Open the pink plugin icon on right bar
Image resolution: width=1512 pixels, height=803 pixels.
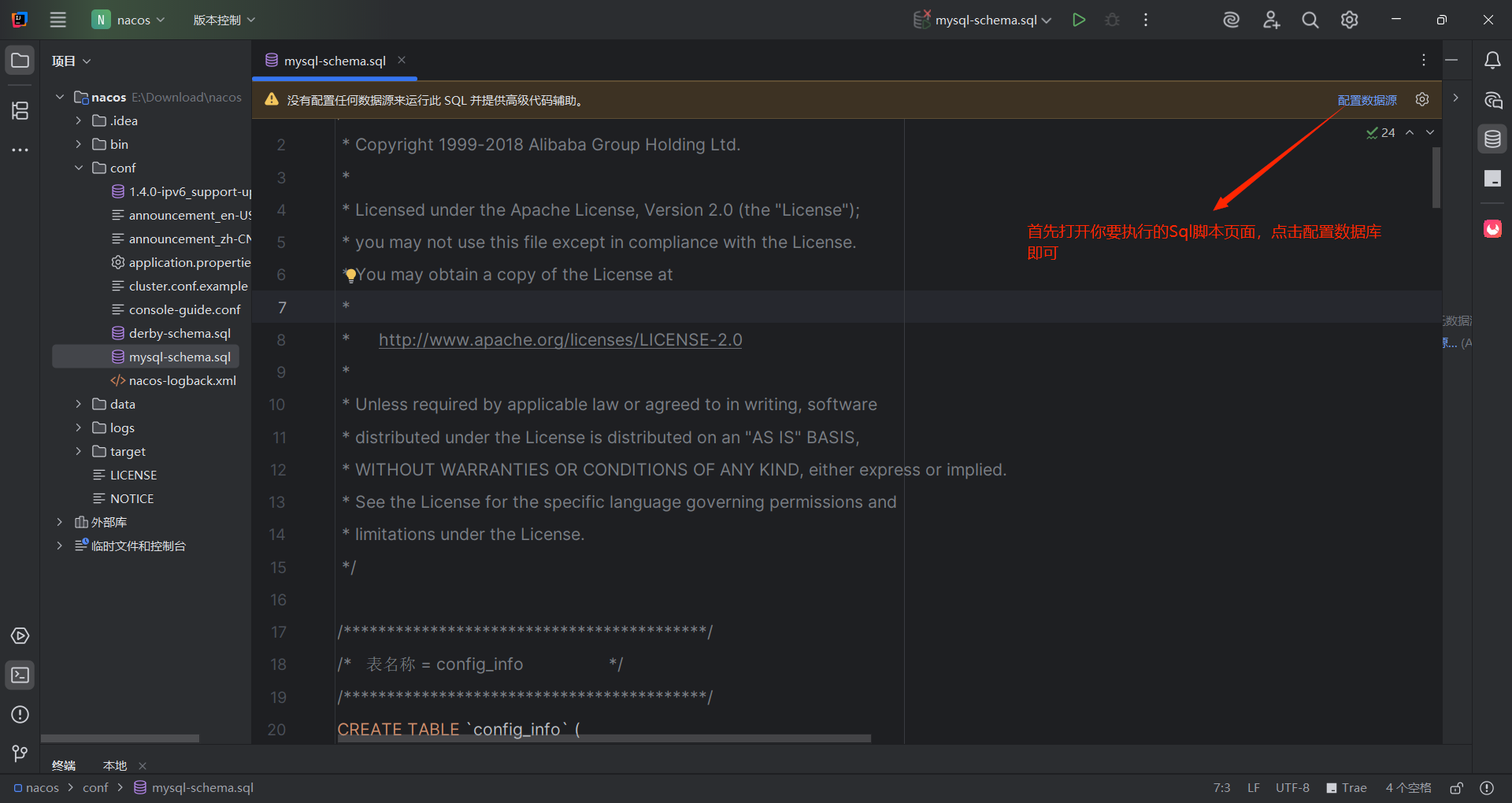(1492, 228)
